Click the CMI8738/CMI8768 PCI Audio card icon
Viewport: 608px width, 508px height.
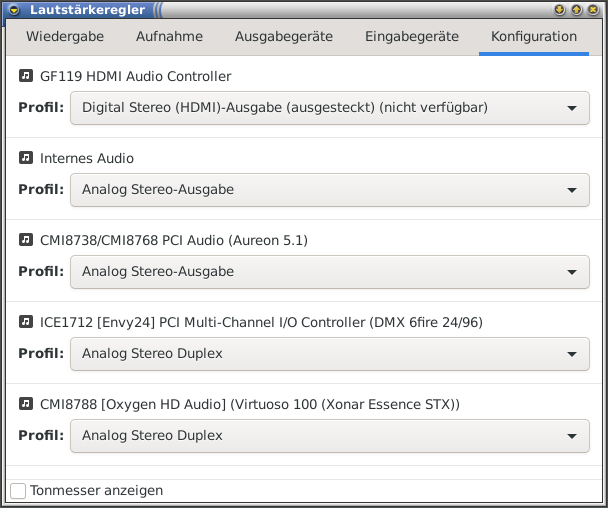[26, 240]
